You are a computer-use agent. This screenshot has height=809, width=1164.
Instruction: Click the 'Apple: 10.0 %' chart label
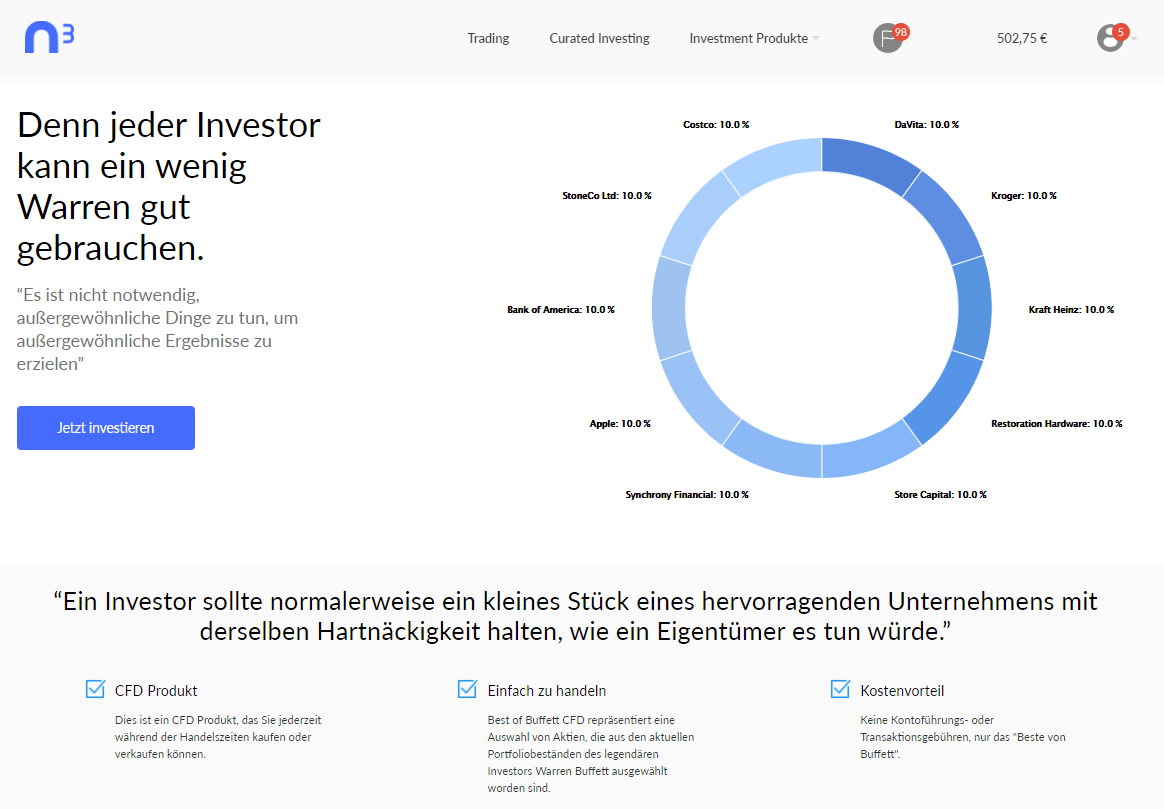(x=620, y=424)
